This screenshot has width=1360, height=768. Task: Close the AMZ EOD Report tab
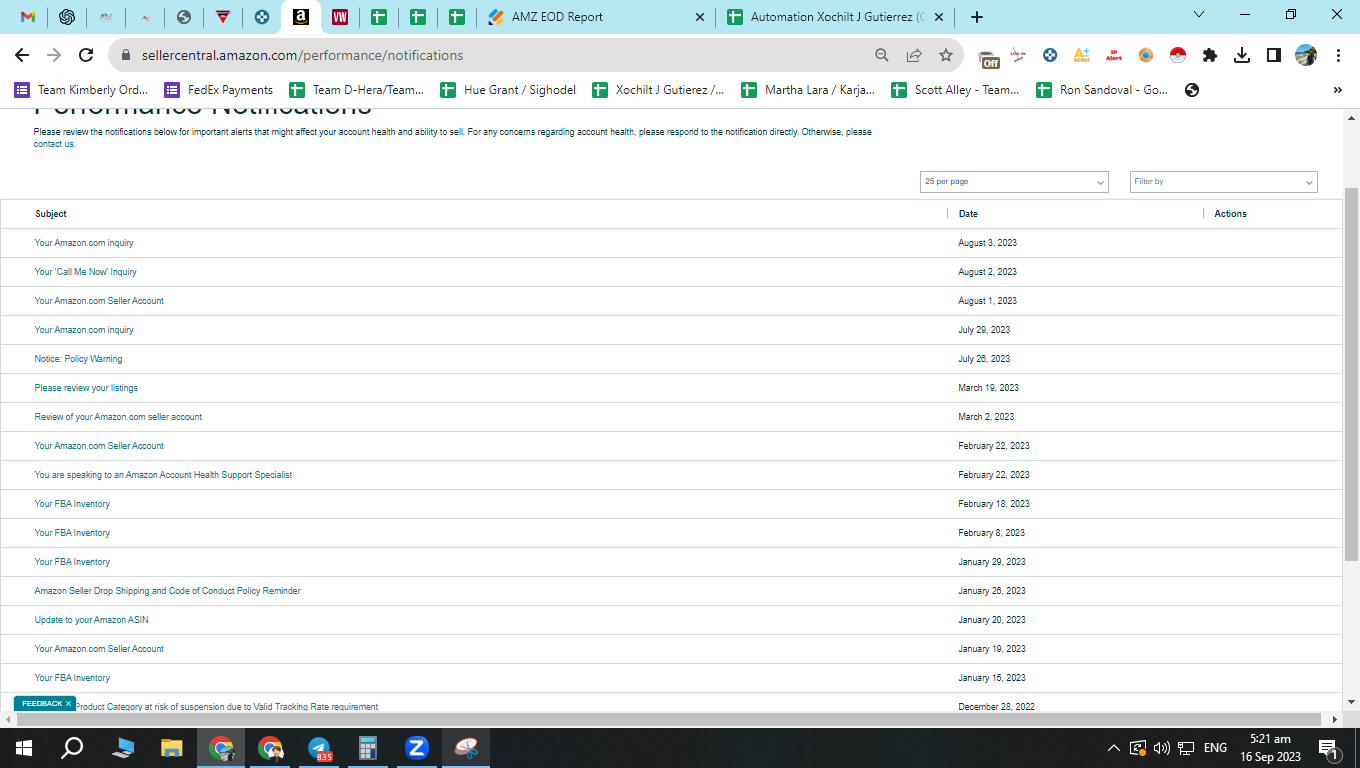coord(699,17)
